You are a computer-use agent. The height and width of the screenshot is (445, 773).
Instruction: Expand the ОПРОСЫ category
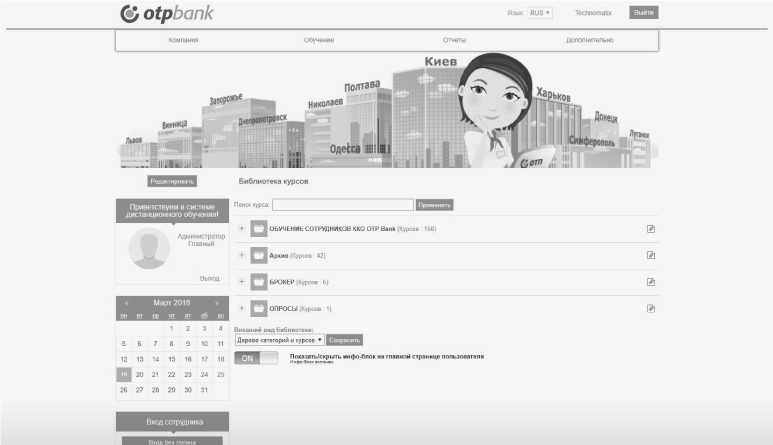pyautogui.click(x=242, y=308)
